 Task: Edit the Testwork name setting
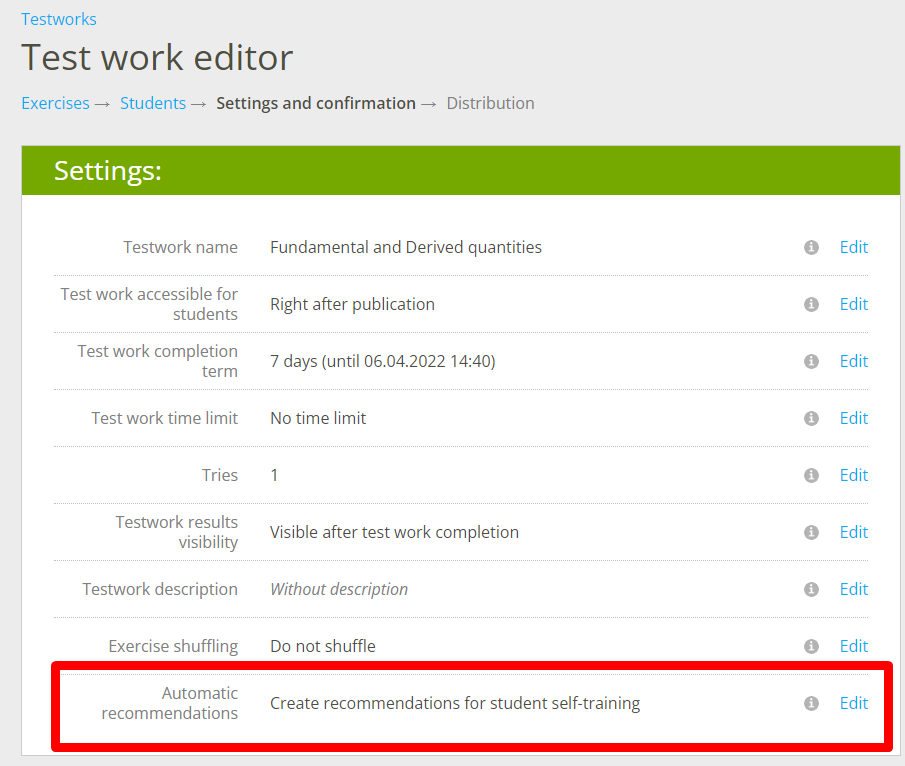pyautogui.click(x=853, y=247)
